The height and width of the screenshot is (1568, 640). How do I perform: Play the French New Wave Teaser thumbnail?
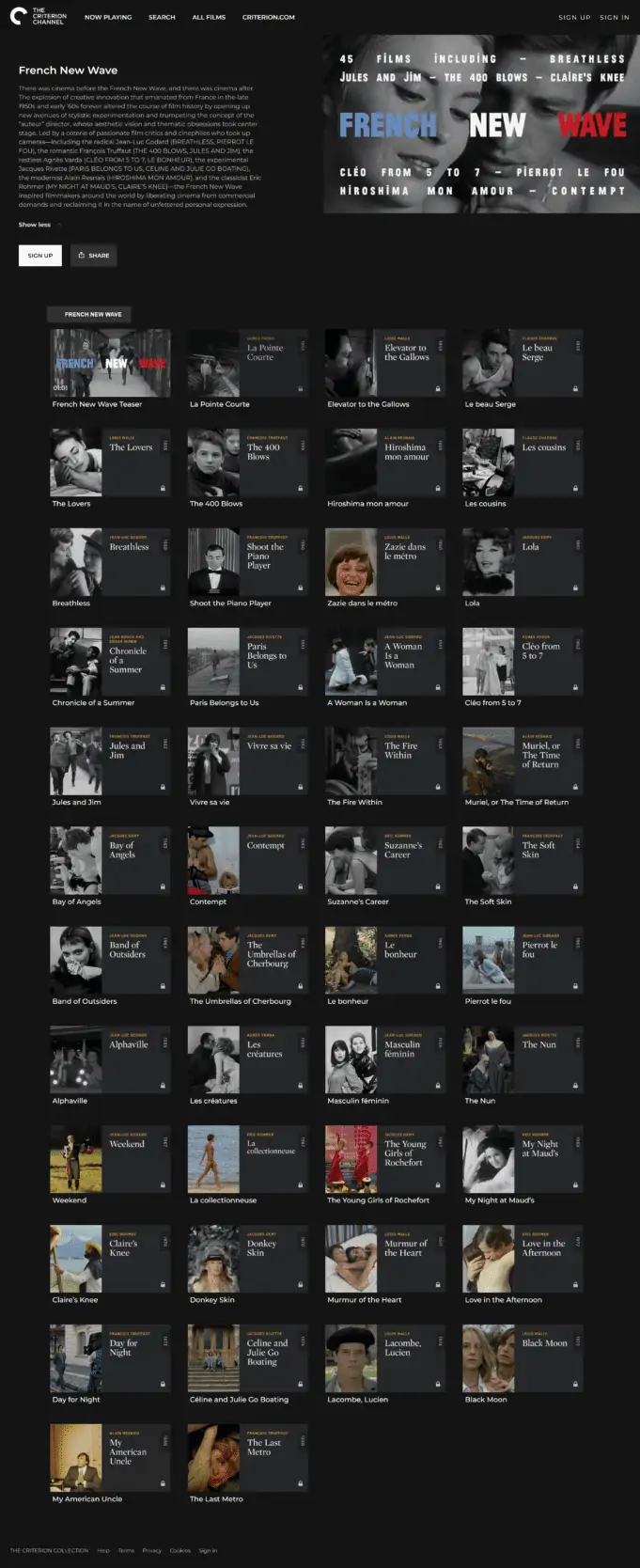[110, 362]
